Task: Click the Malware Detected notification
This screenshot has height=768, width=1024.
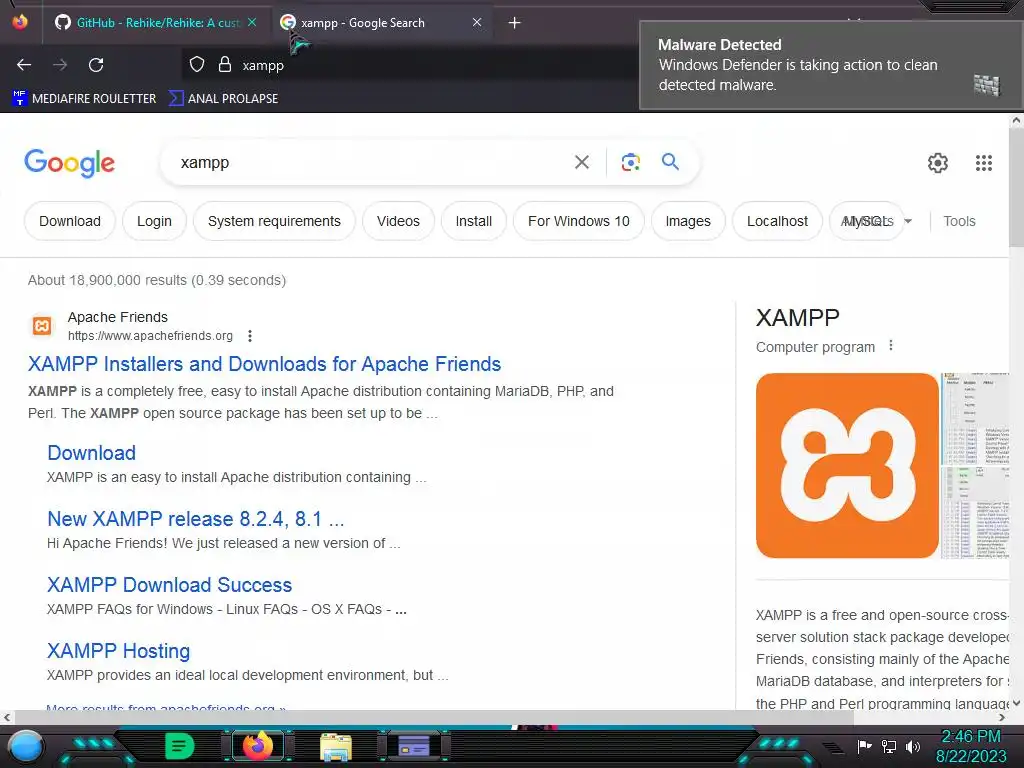Action: 829,65
